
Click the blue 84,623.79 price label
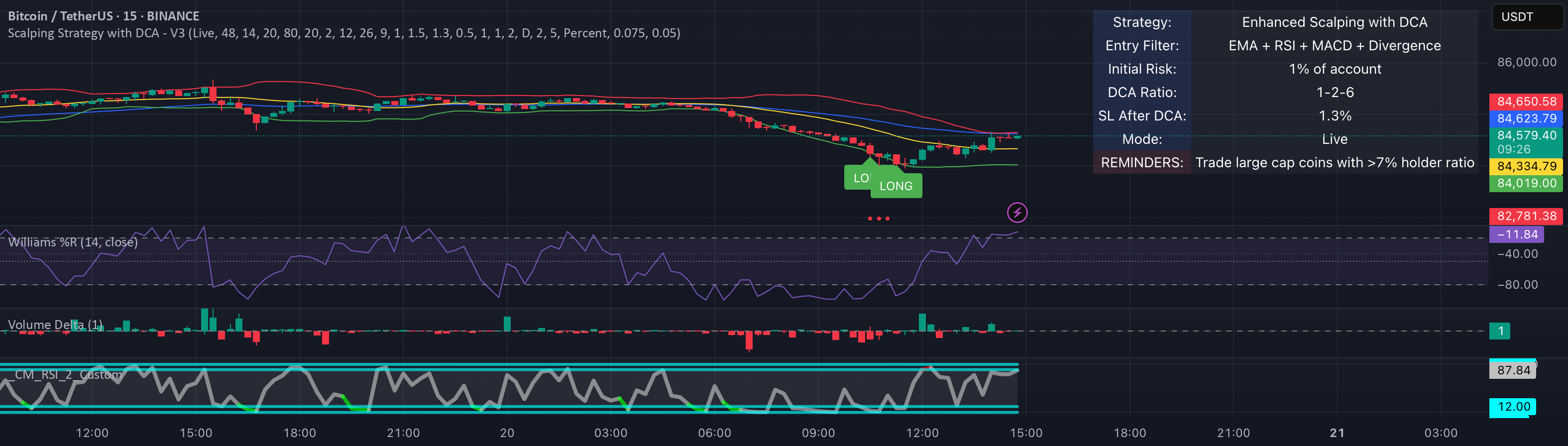(1526, 118)
